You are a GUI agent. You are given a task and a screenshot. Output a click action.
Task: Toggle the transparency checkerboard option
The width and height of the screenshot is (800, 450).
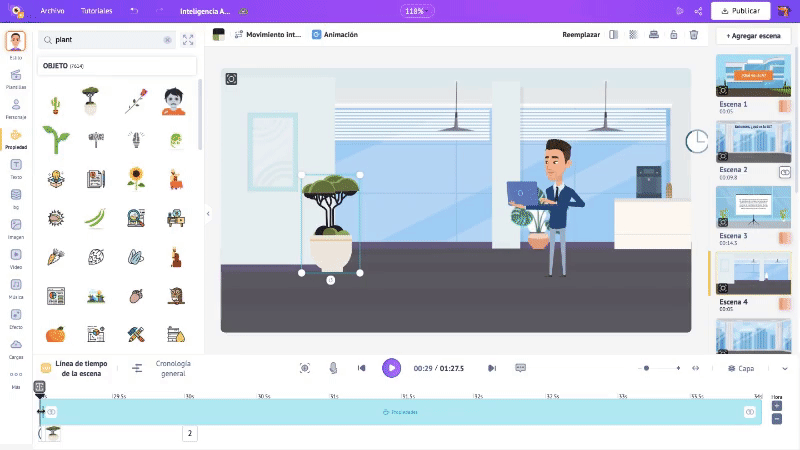pos(633,34)
